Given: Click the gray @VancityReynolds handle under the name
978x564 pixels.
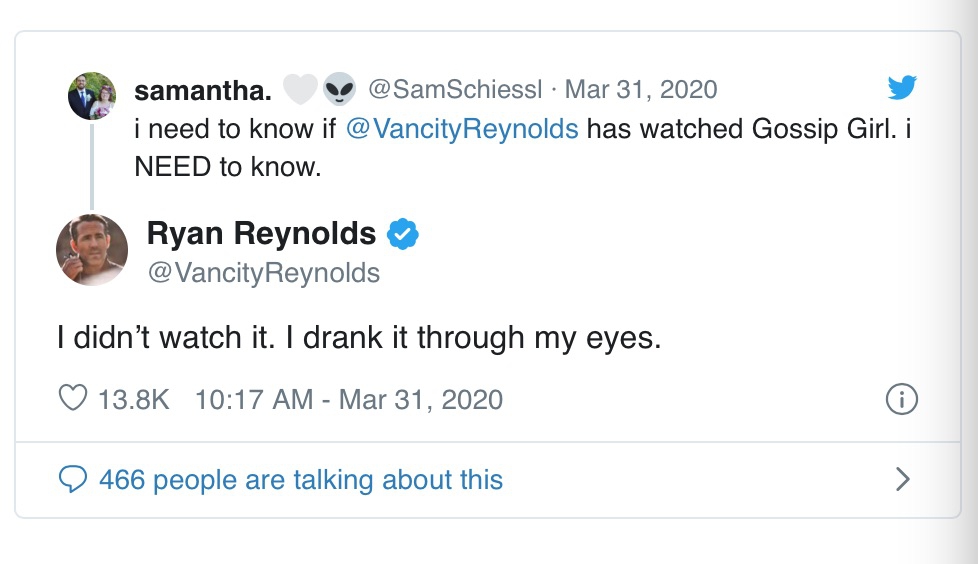Looking at the screenshot, I should (x=264, y=273).
